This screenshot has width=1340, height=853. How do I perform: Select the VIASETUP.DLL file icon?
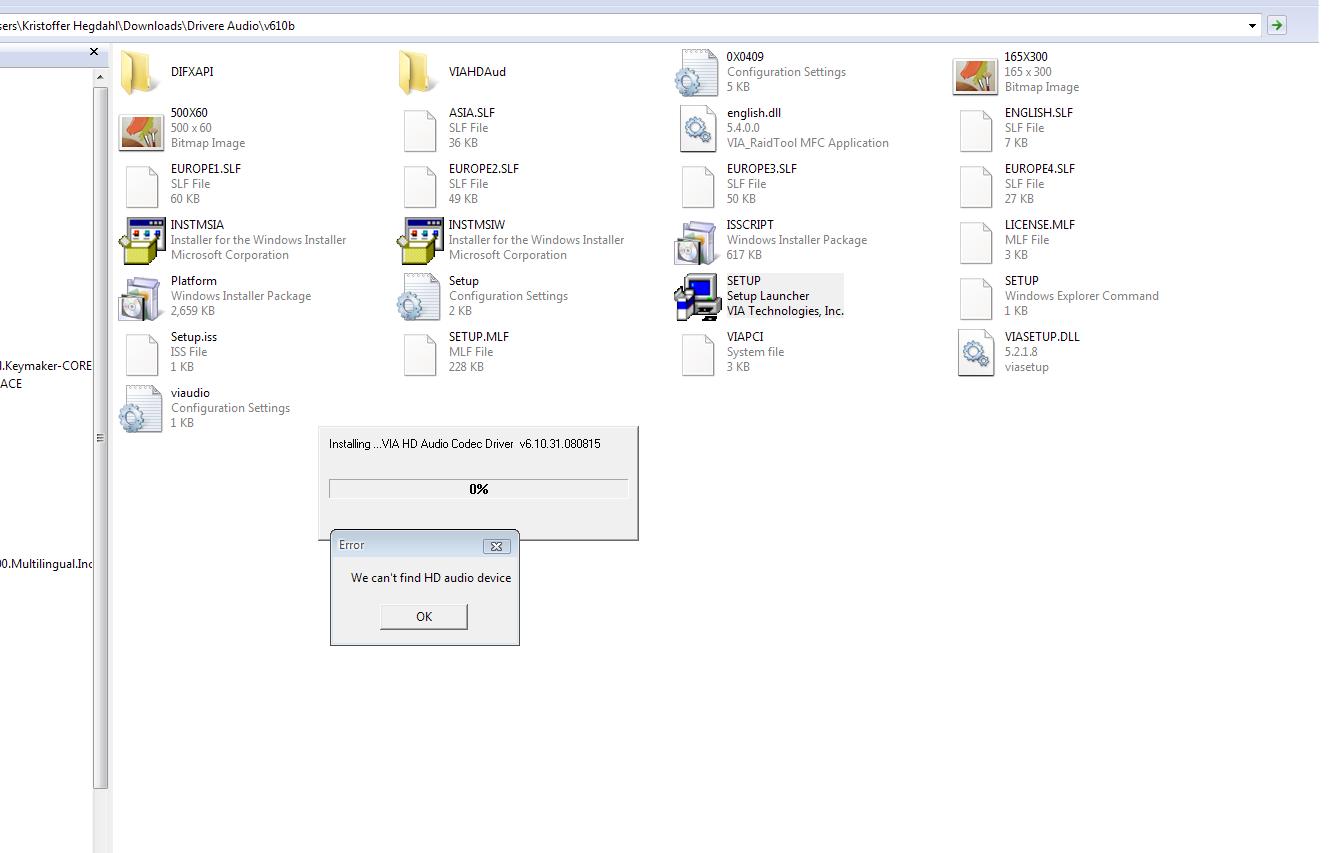tap(975, 353)
